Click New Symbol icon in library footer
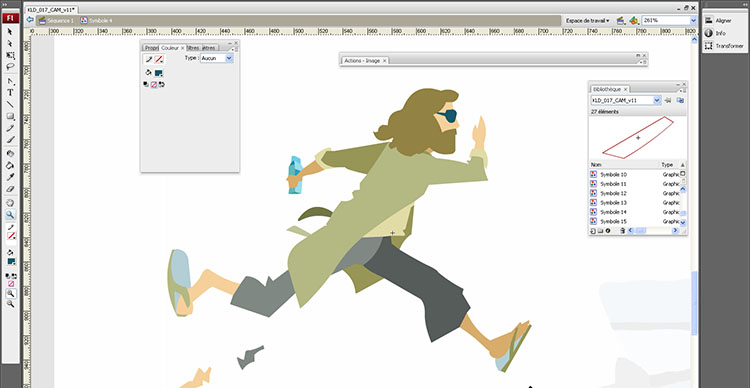The height and width of the screenshot is (388, 750). point(593,231)
